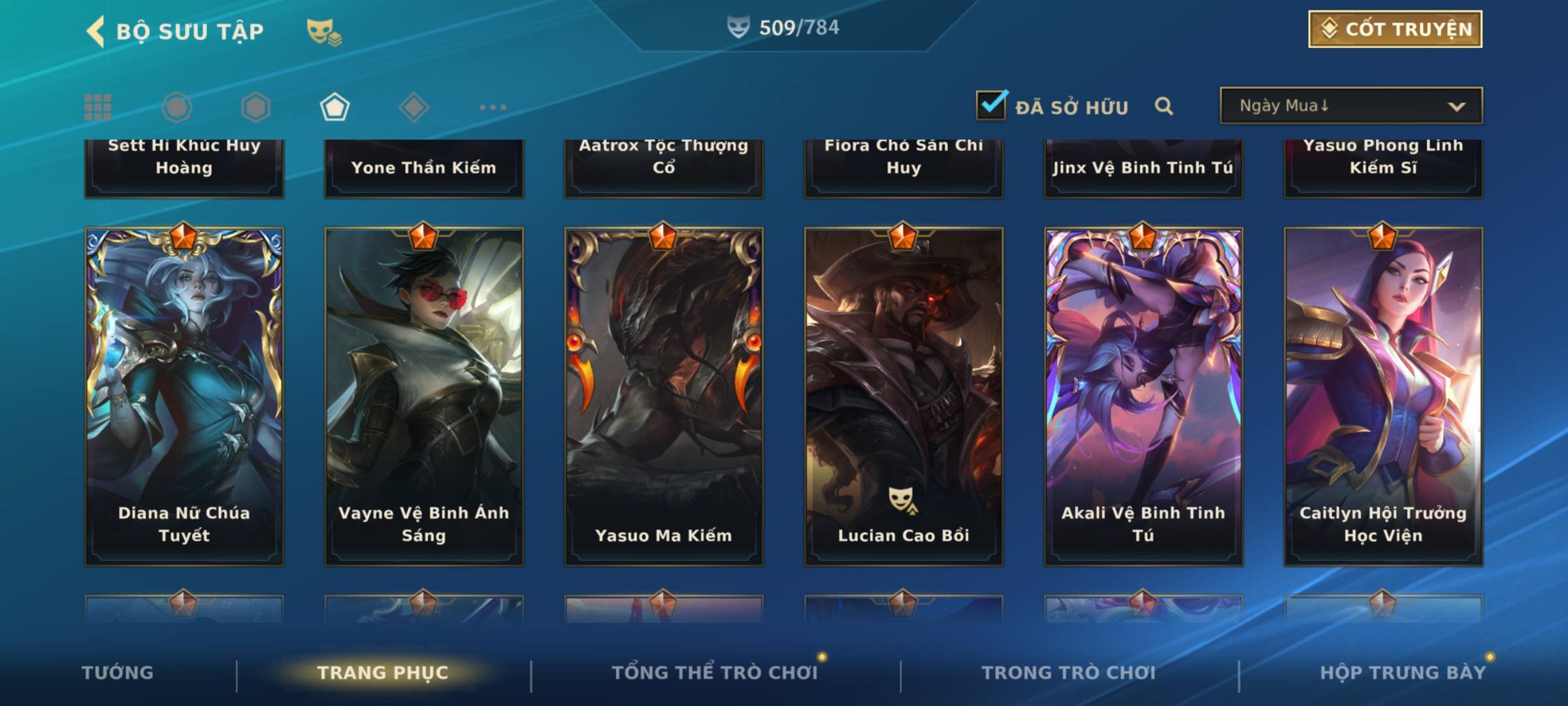
Task: Select Diana Nữ Chúa Tuyết skin card
Action: coord(184,396)
